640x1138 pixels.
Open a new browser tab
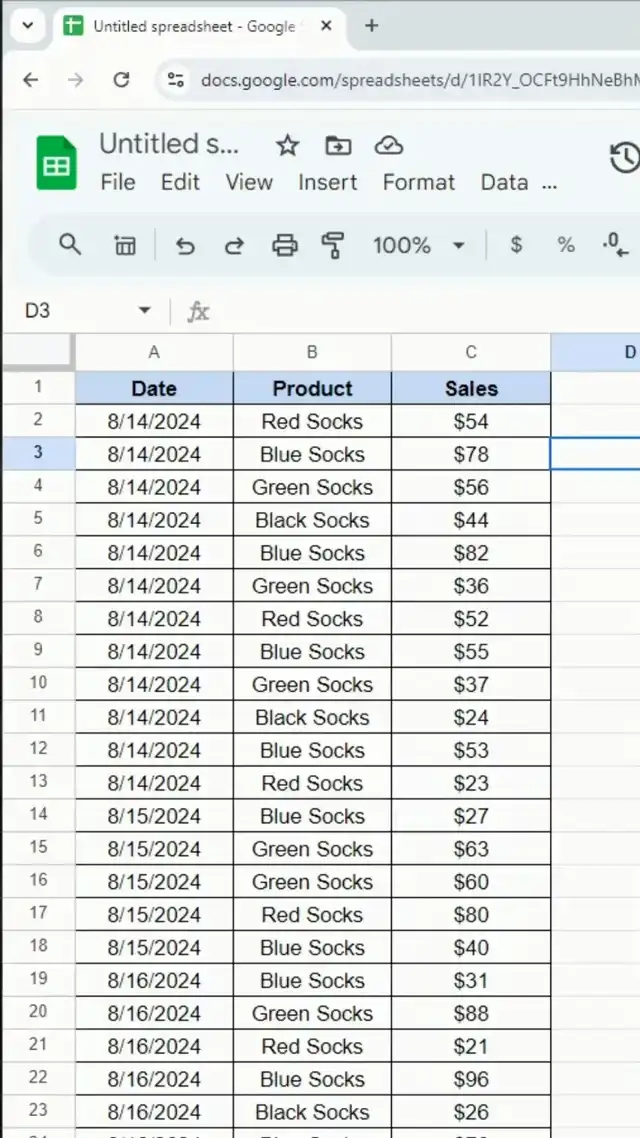click(372, 27)
